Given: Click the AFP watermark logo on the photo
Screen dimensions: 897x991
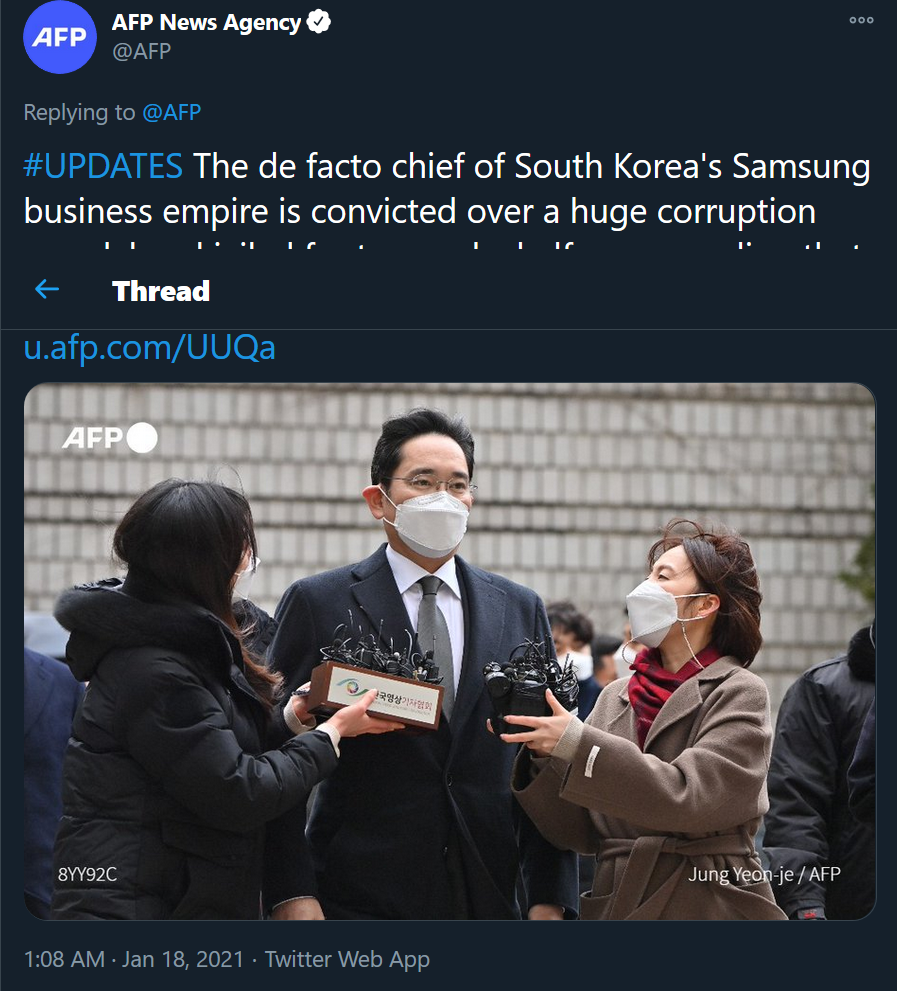Looking at the screenshot, I should point(110,437).
